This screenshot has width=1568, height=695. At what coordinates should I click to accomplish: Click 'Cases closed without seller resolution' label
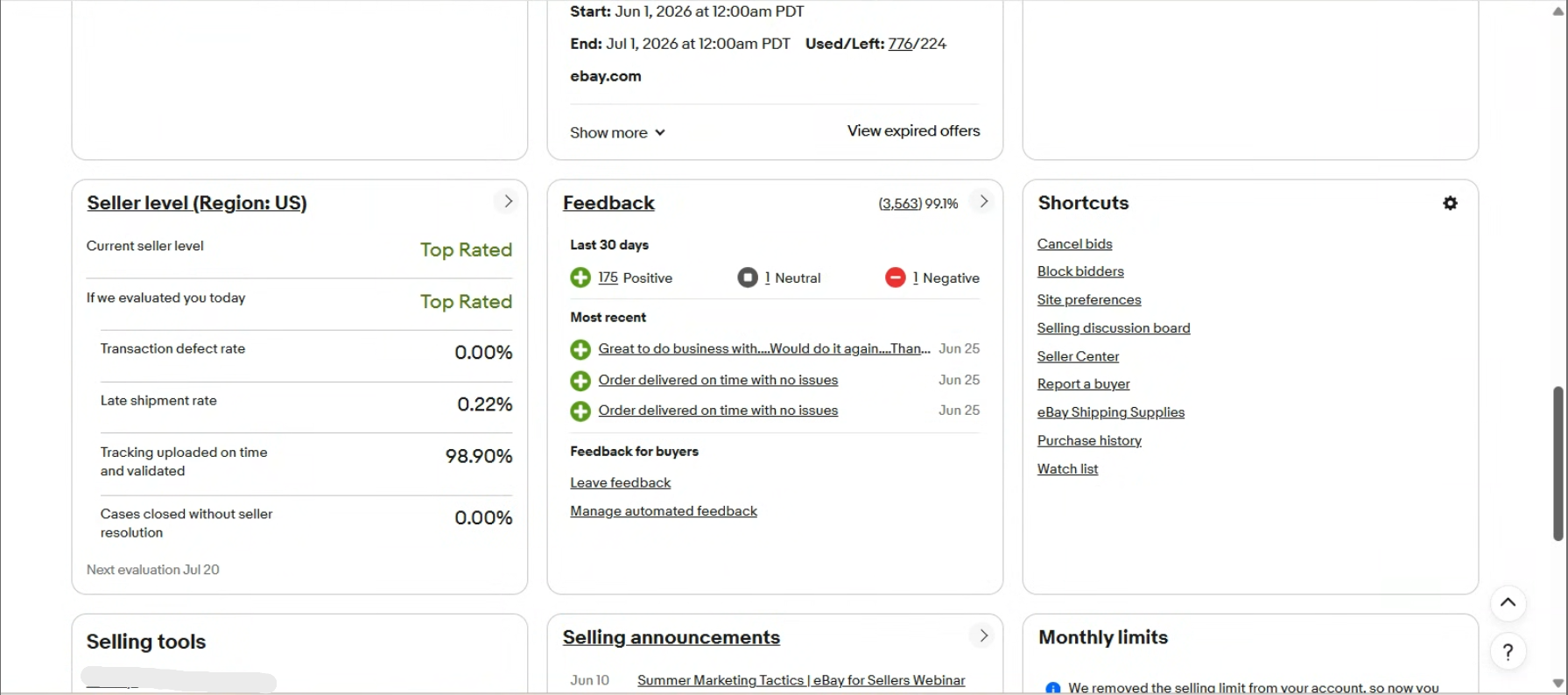186,523
